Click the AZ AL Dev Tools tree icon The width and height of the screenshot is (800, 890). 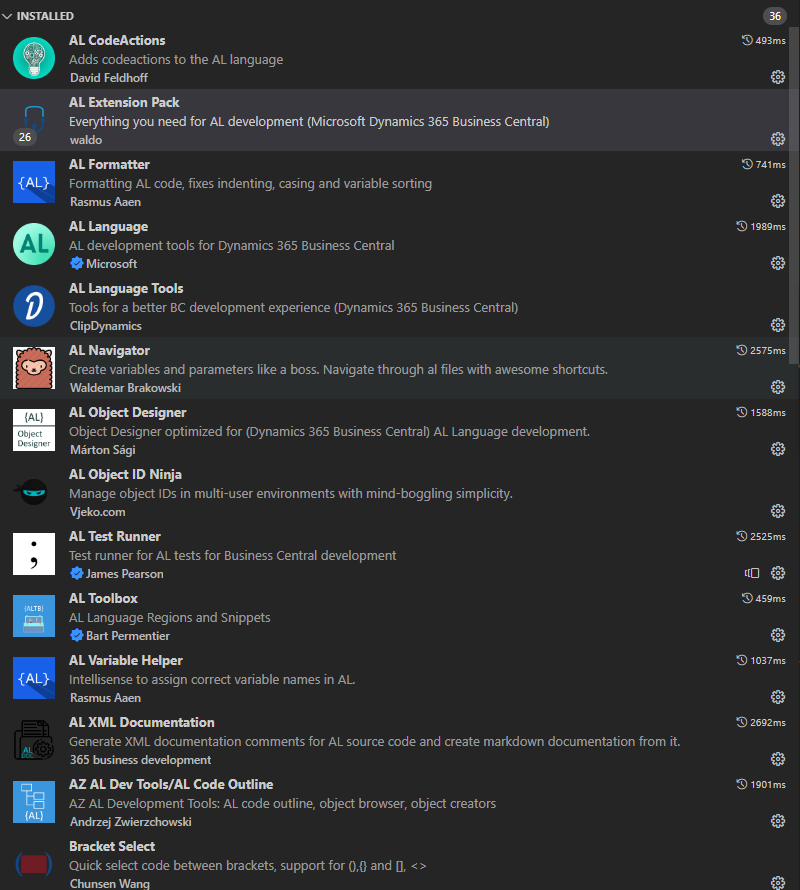tap(34, 801)
